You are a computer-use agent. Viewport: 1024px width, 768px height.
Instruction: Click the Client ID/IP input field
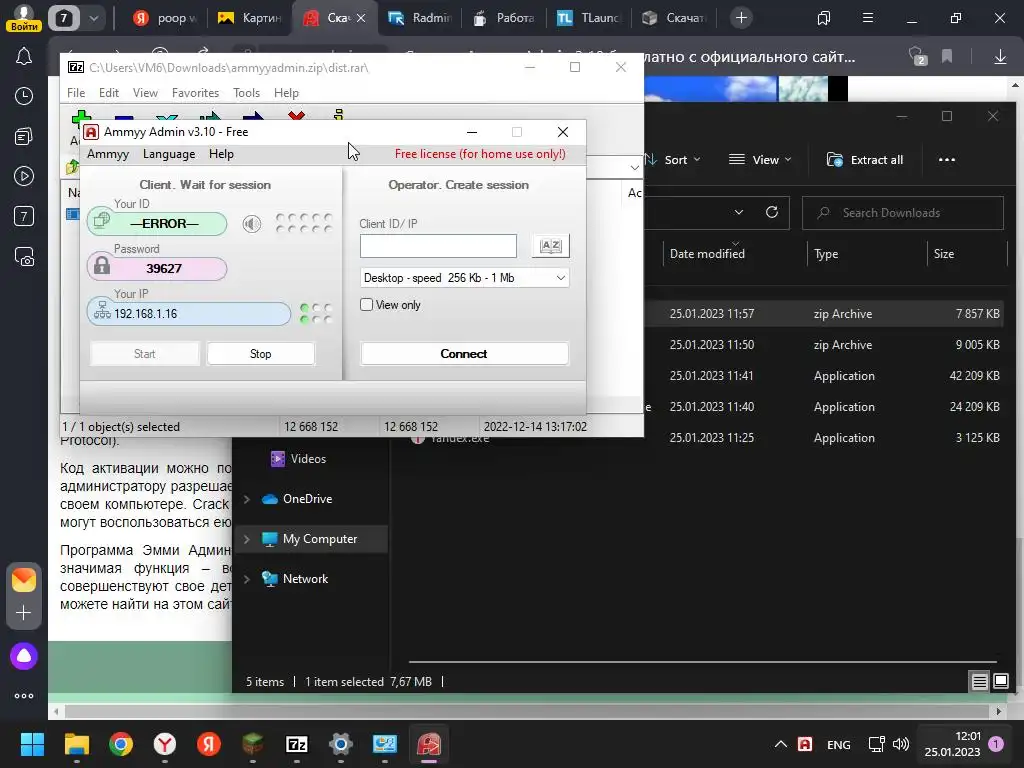(x=438, y=246)
